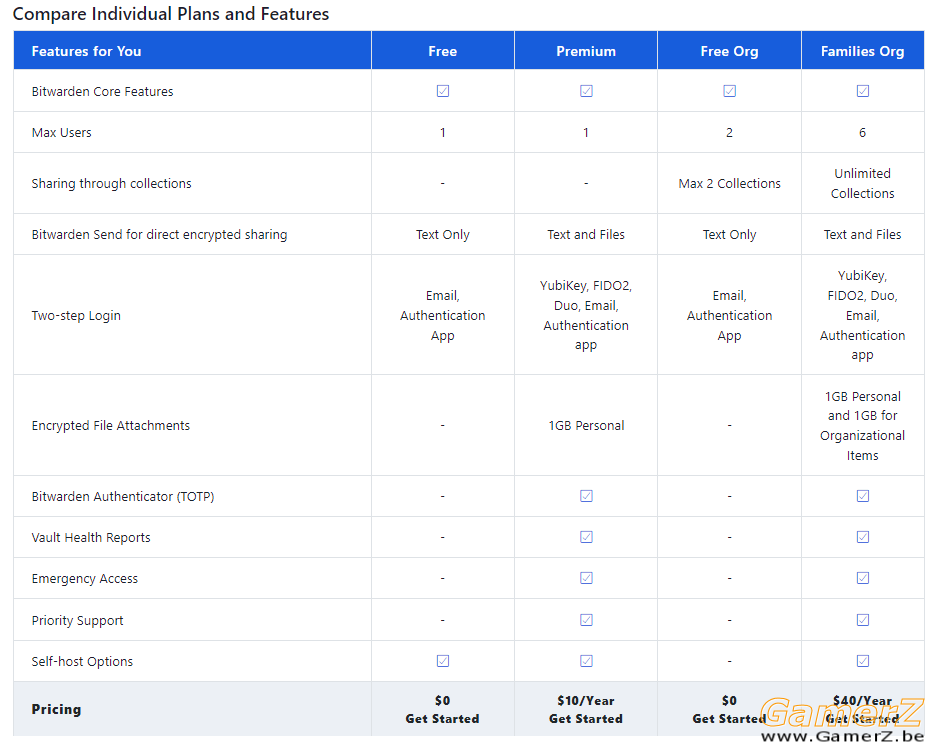Click the 1GB Personal cell under Premium
945x752 pixels.
point(586,425)
